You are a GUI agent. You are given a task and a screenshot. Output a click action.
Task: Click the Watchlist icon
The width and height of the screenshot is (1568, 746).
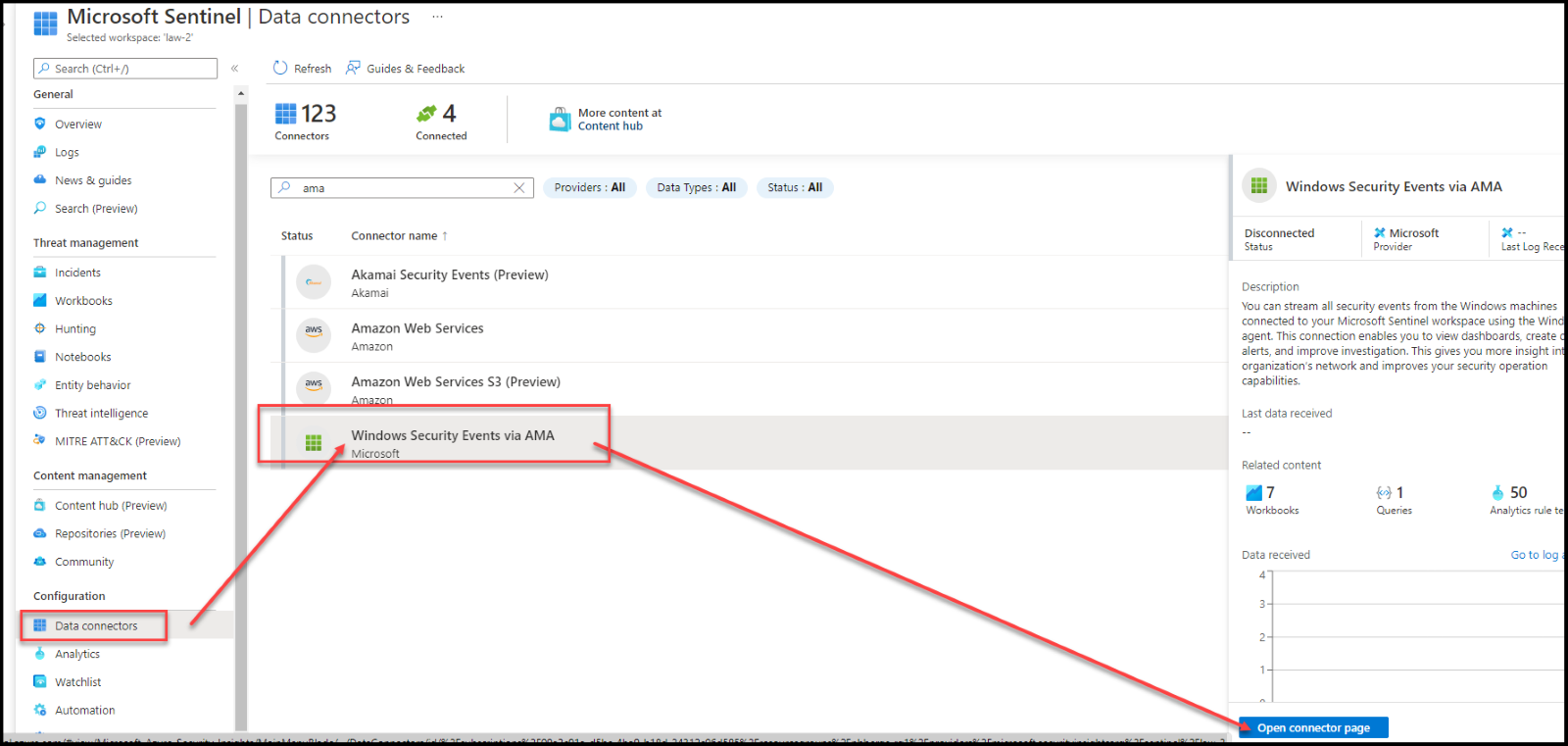[40, 681]
